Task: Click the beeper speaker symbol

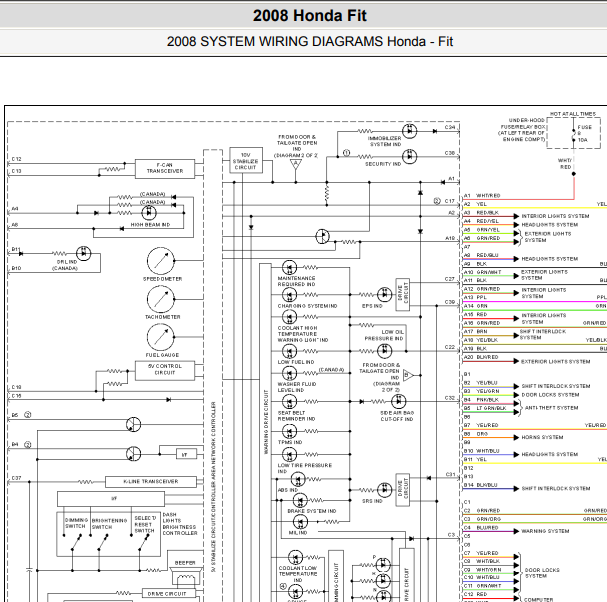Action: pos(186,576)
